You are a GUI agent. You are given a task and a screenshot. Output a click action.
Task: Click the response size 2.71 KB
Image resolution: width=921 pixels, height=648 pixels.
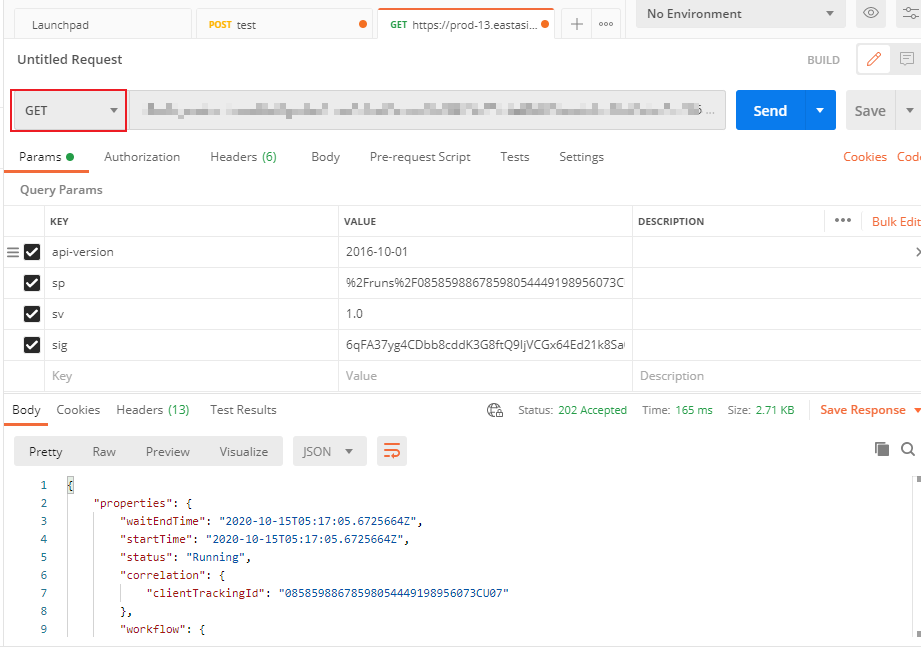pos(775,410)
